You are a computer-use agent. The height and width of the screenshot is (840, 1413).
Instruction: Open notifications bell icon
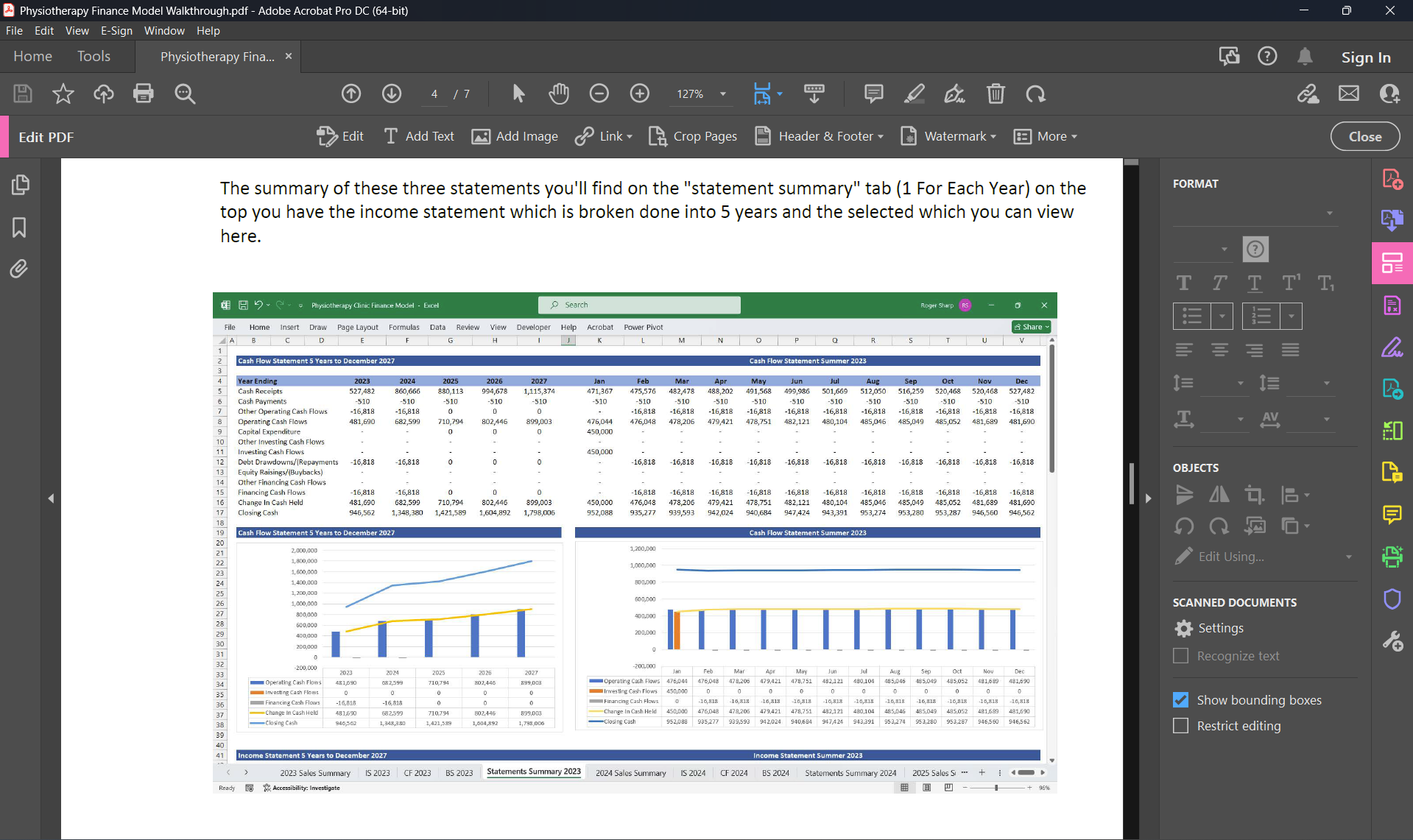[x=1305, y=56]
